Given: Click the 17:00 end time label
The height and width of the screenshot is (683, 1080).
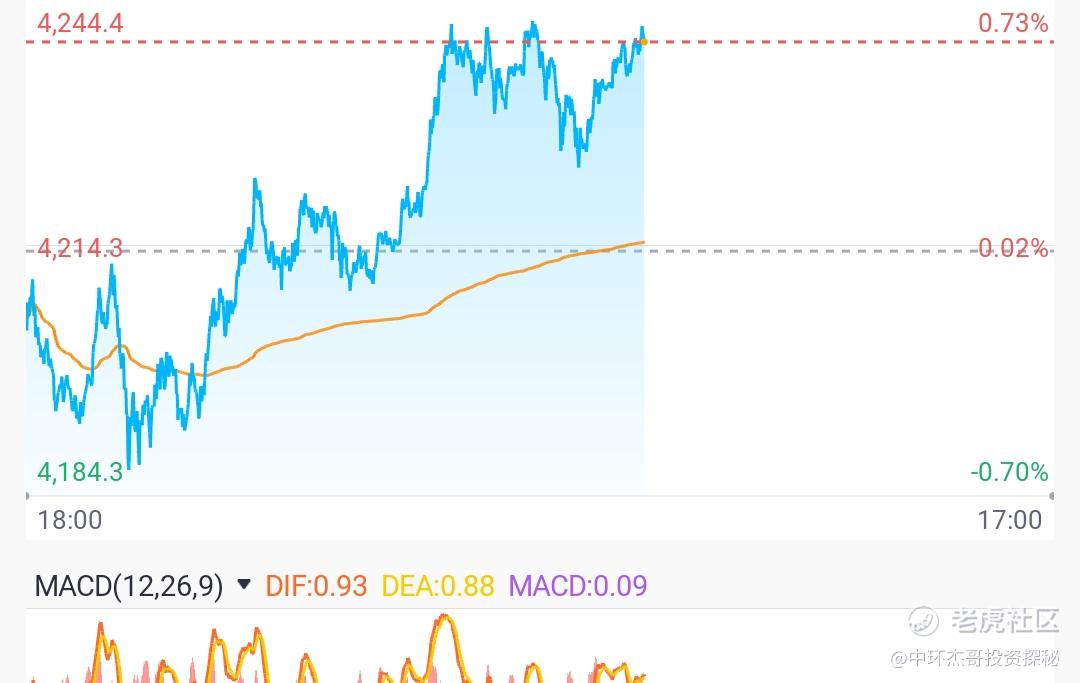Looking at the screenshot, I should coord(1009,520).
